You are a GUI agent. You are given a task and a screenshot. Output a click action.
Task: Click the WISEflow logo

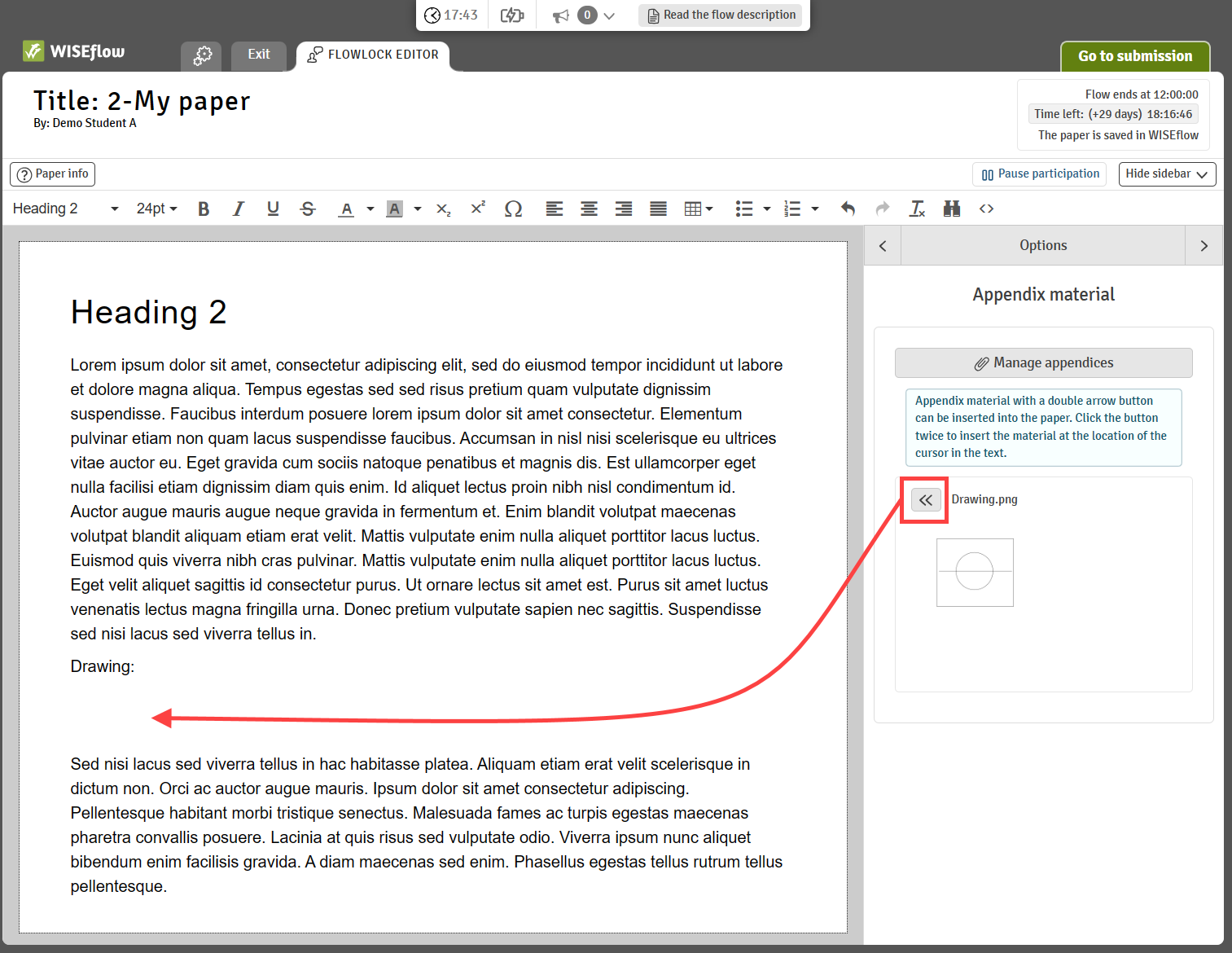coord(74,51)
